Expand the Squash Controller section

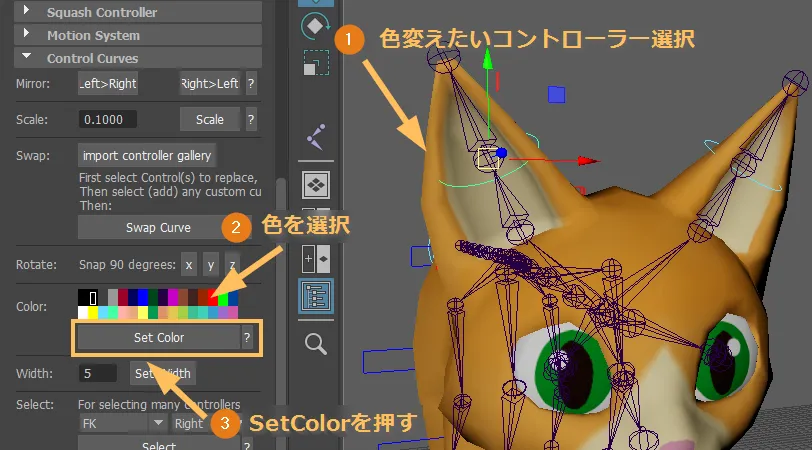click(x=25, y=13)
